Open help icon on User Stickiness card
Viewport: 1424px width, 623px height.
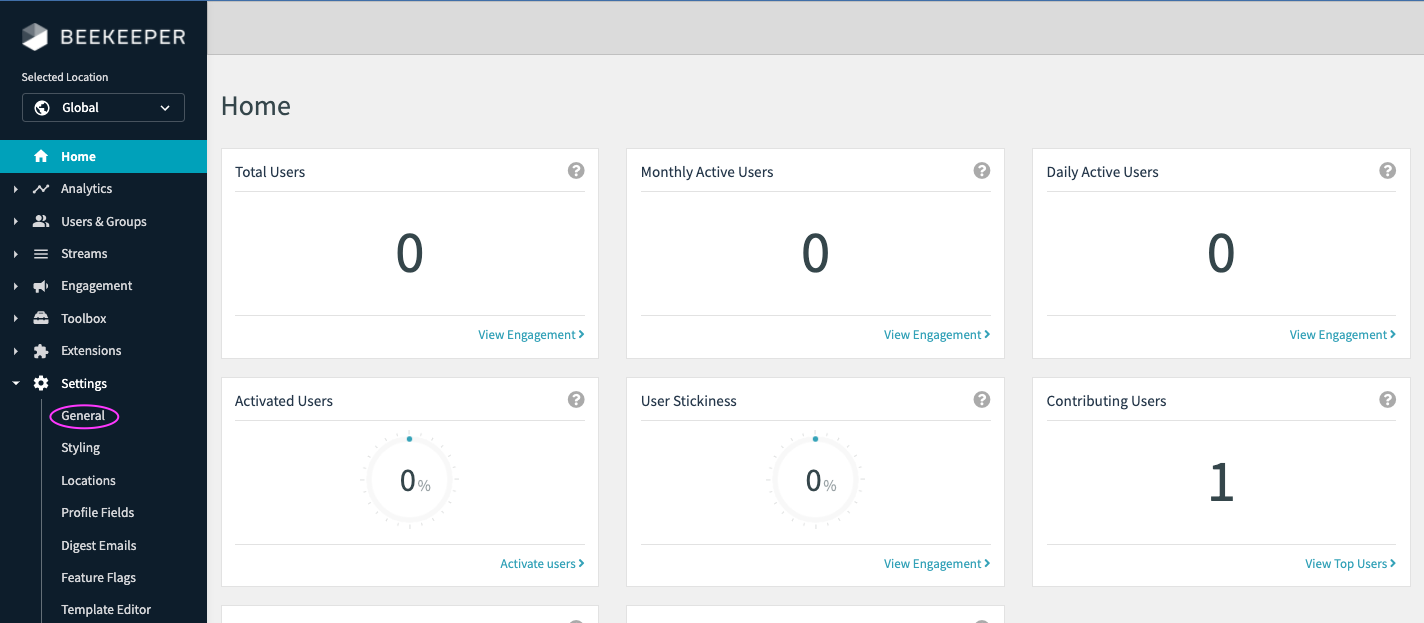coord(982,400)
